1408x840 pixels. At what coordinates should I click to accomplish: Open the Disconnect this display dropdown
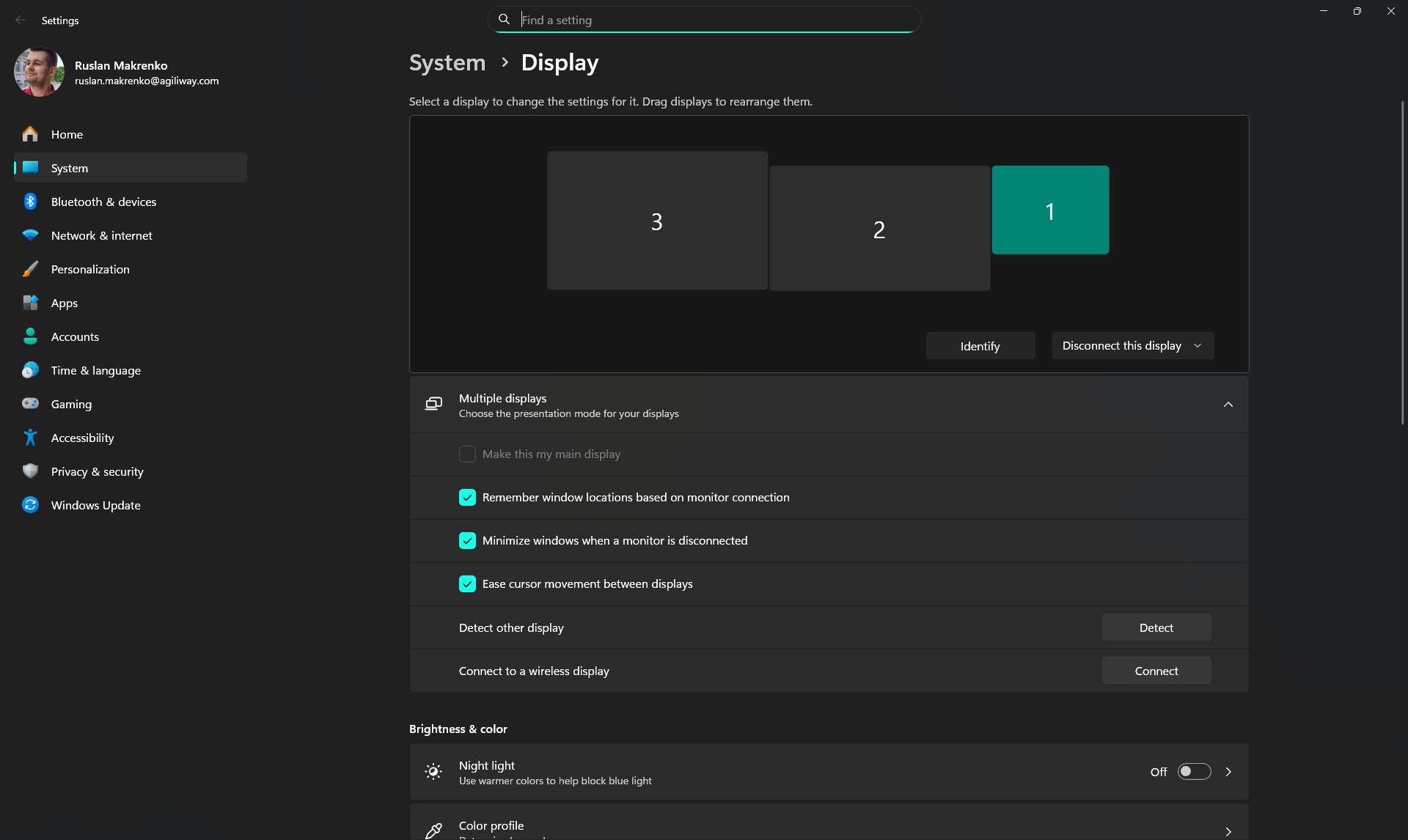coord(1132,345)
